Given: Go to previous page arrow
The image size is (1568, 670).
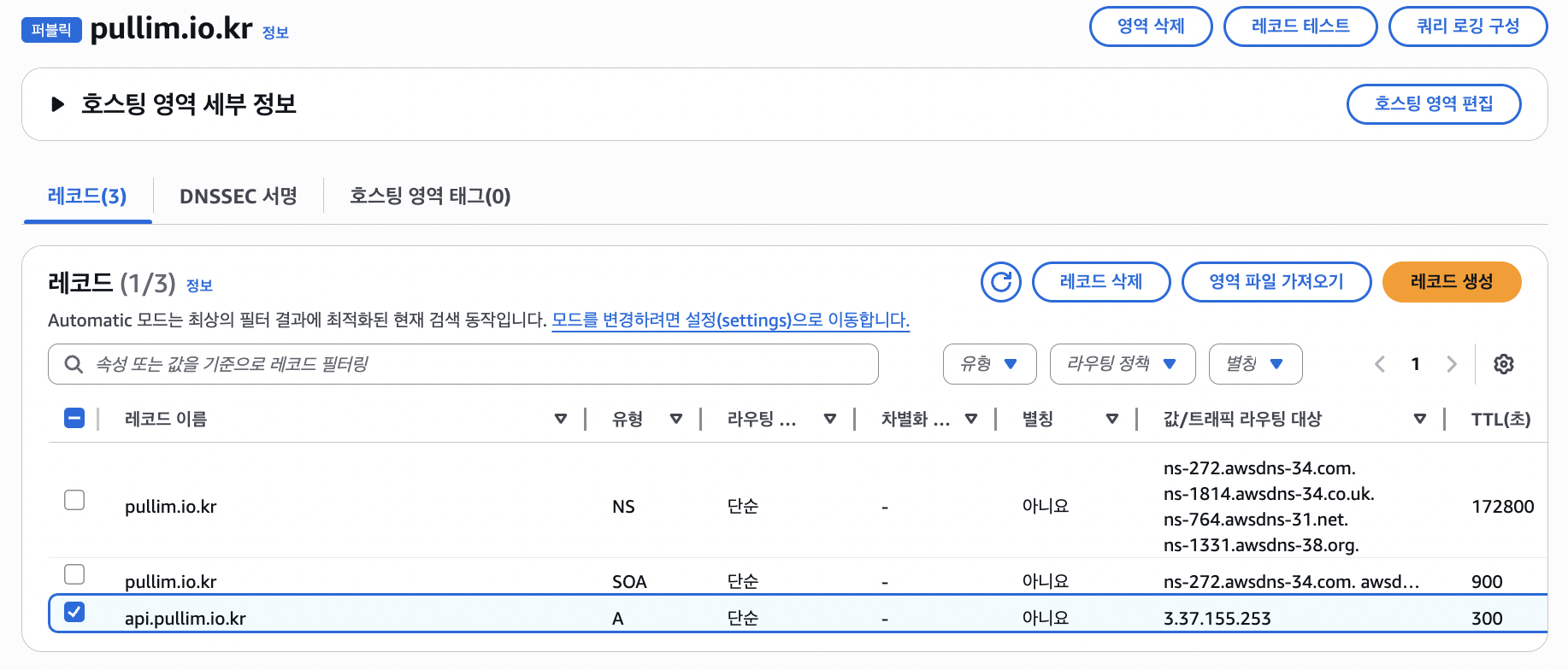Looking at the screenshot, I should (x=1380, y=364).
